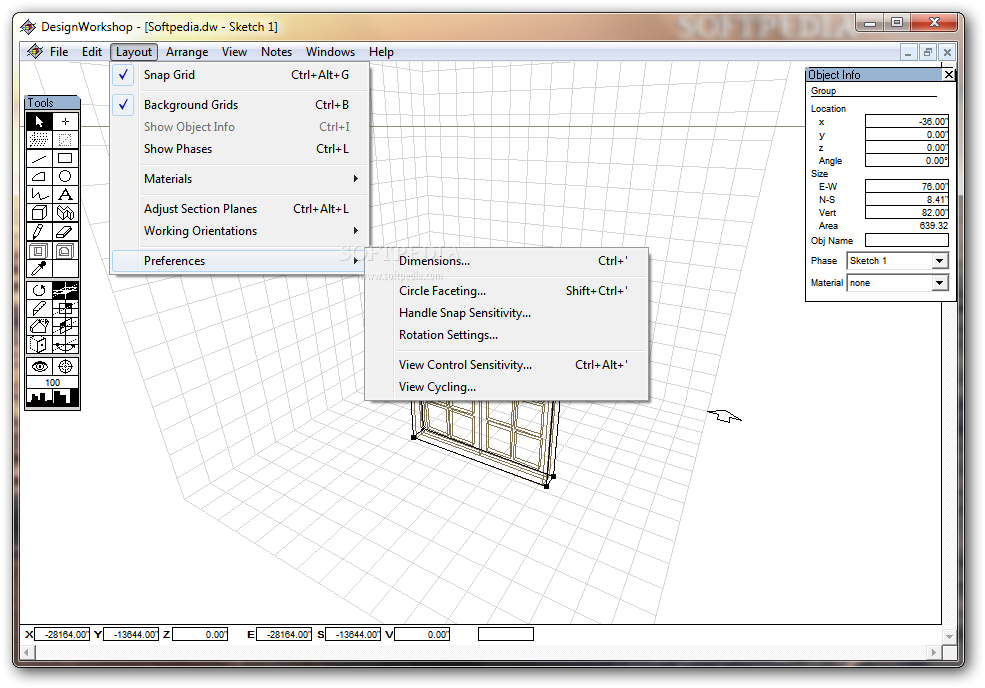
Task: Select the arc shape tool
Action: [x=39, y=177]
